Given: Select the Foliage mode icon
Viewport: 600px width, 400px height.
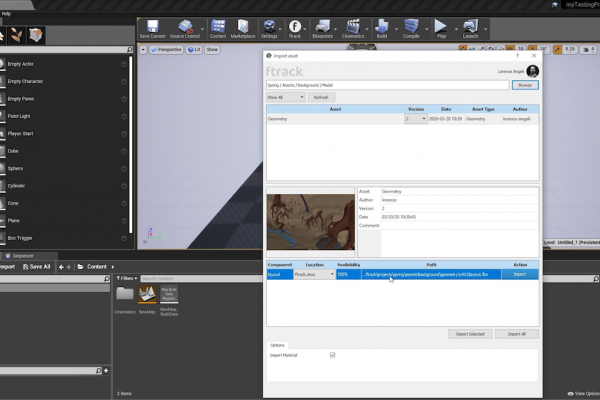Looking at the screenshot, I should 16,35.
